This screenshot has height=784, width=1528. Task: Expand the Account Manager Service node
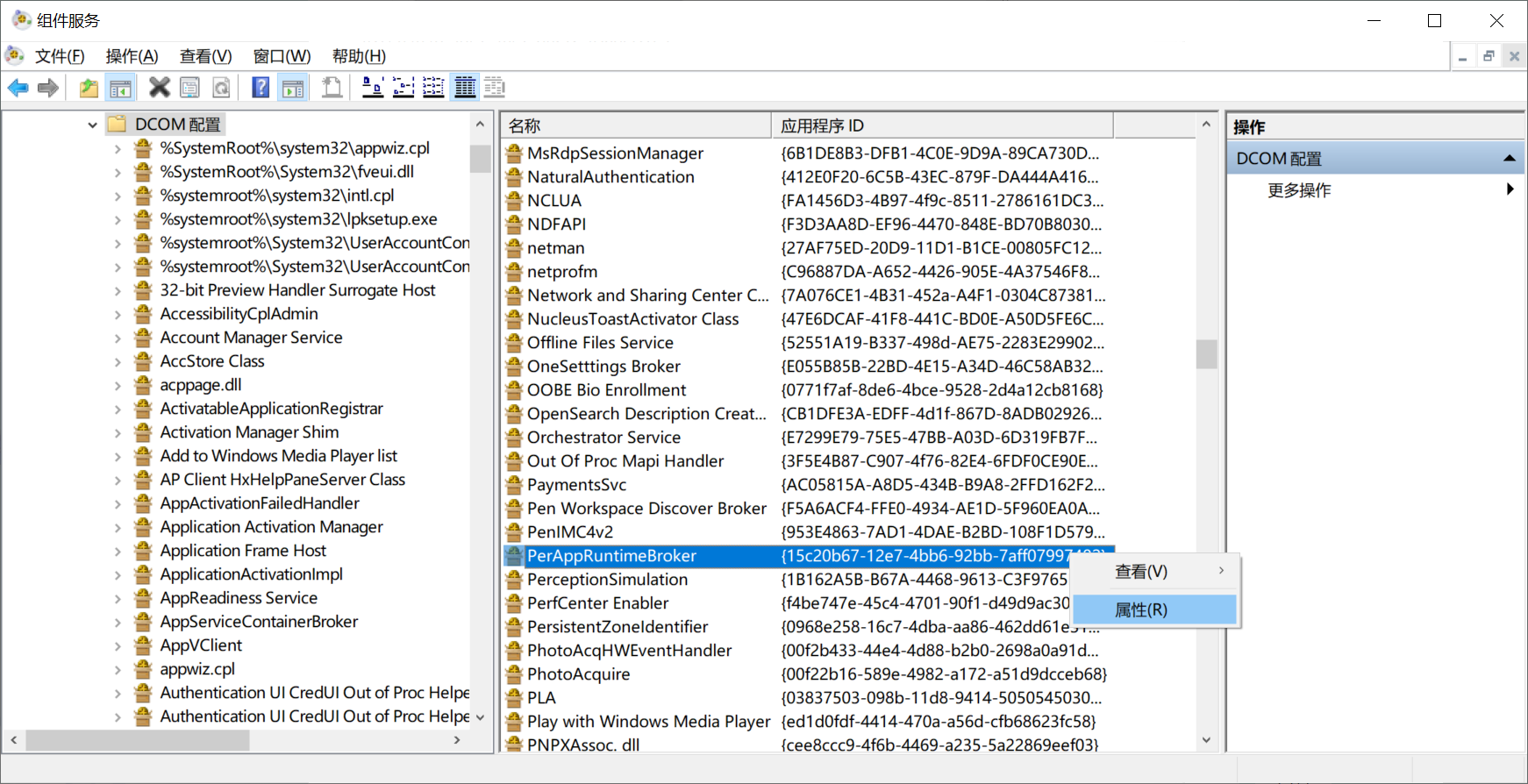coord(118,338)
